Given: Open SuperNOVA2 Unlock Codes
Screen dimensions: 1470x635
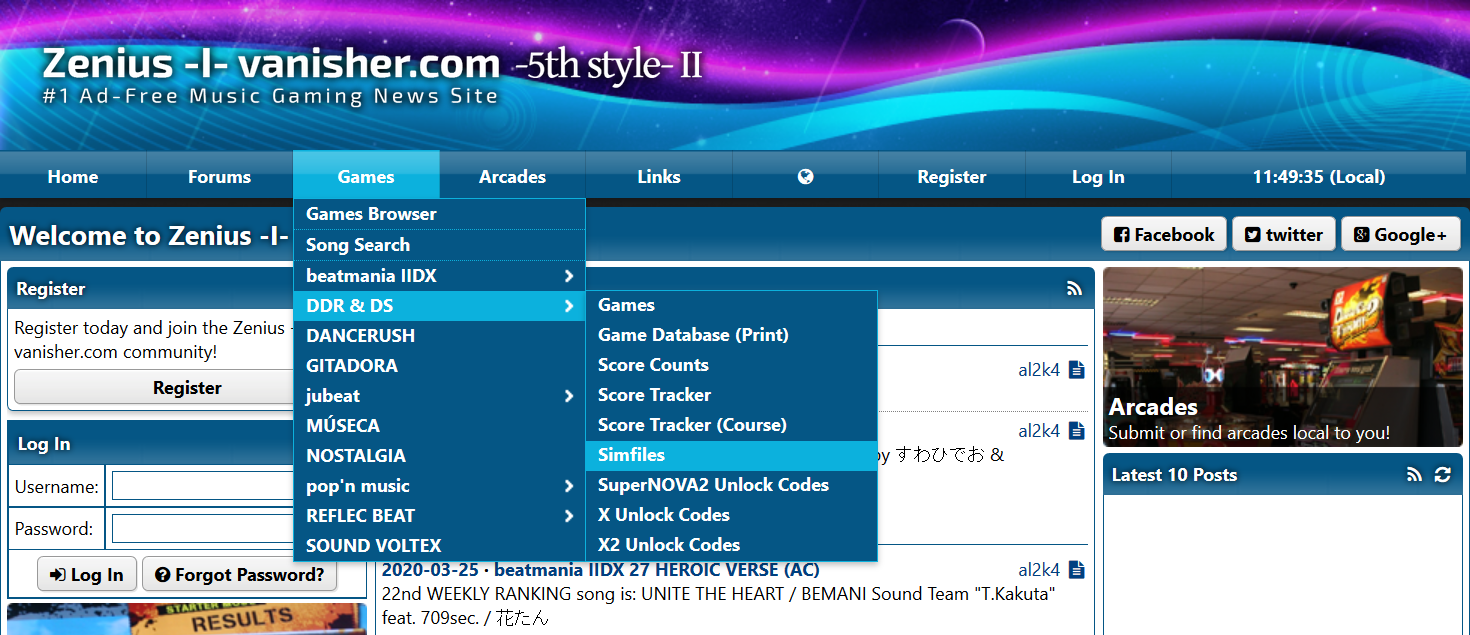Looking at the screenshot, I should 731,485.
